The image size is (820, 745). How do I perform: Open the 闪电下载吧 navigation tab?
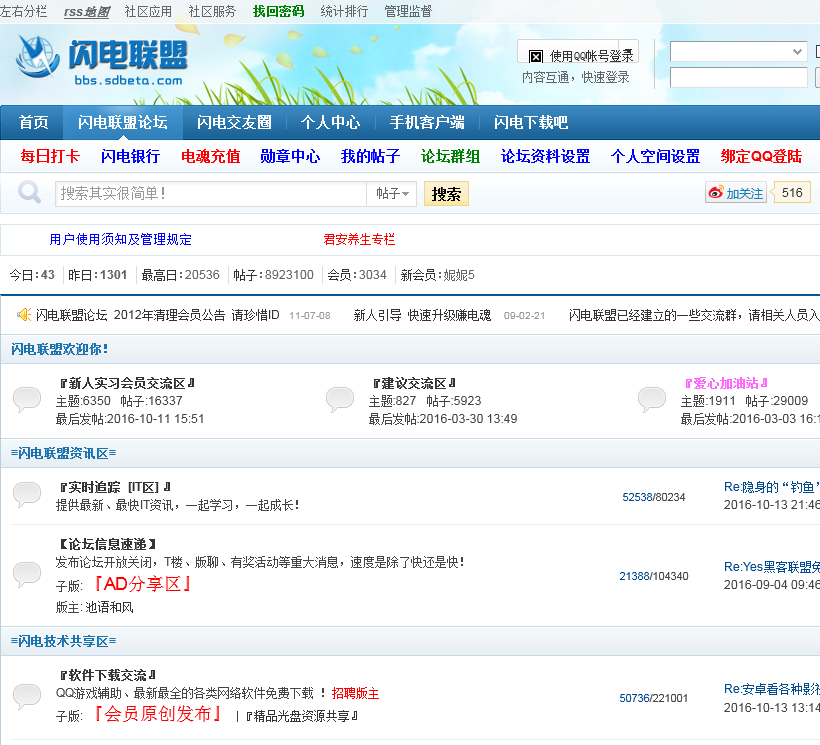[x=531, y=122]
